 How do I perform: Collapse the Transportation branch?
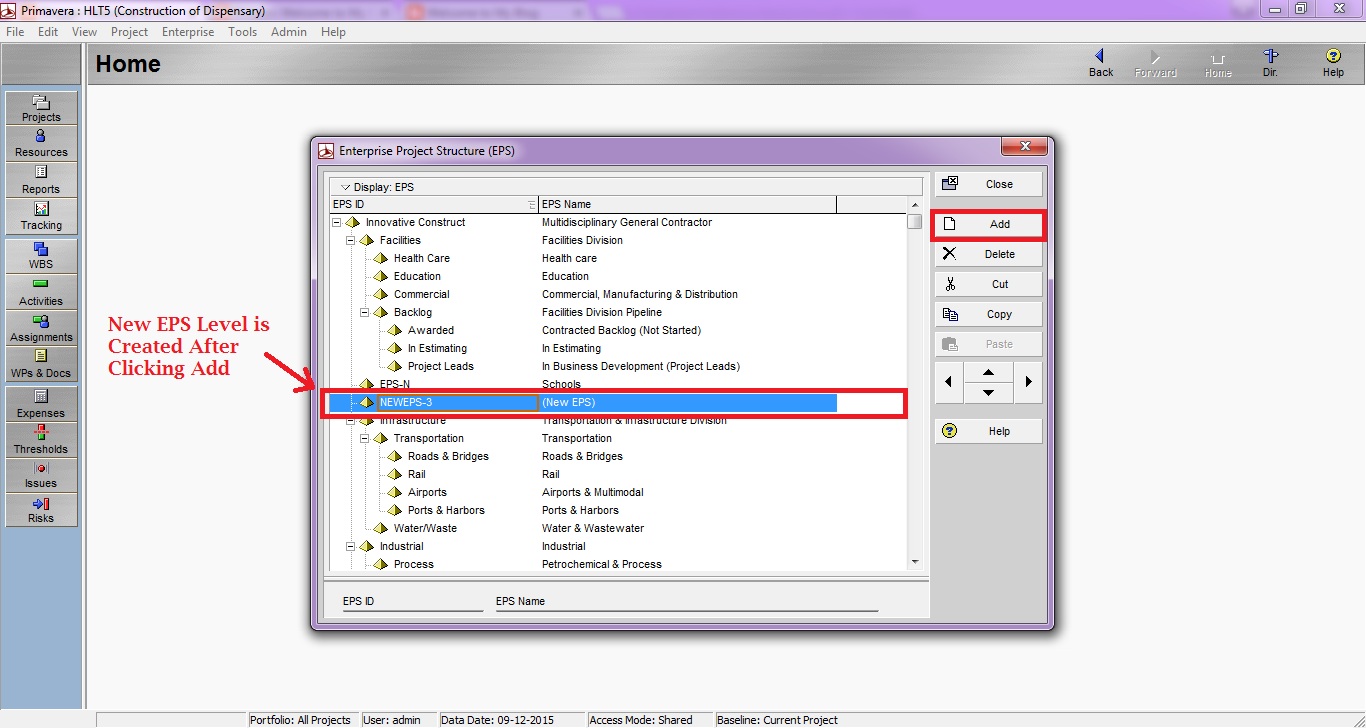pos(365,438)
